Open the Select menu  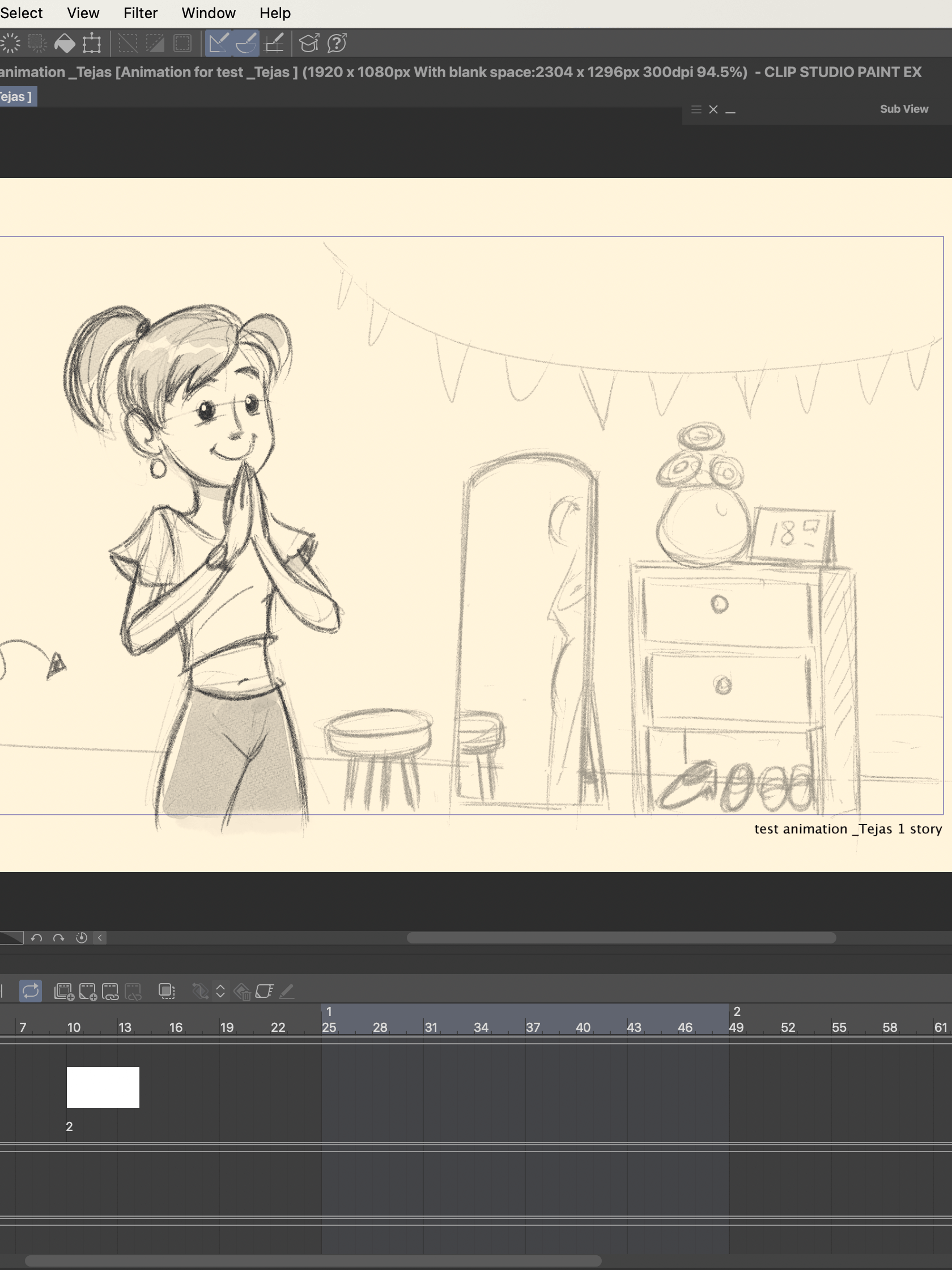[x=21, y=12]
